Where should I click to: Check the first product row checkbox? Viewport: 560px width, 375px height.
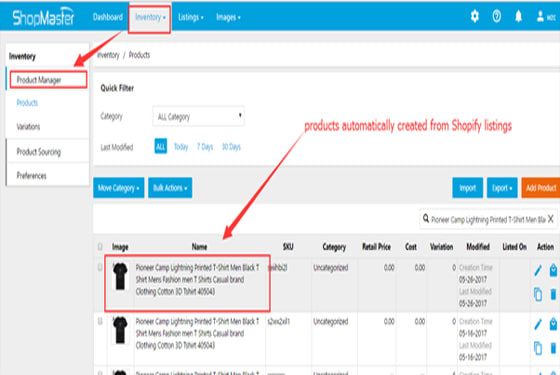point(100,268)
